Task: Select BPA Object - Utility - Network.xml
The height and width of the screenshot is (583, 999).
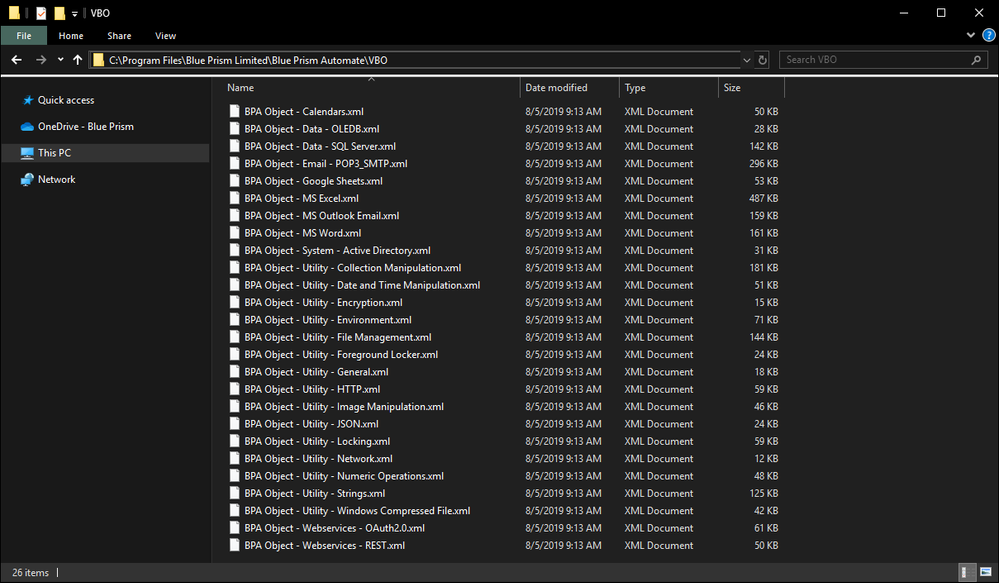Action: (x=319, y=459)
